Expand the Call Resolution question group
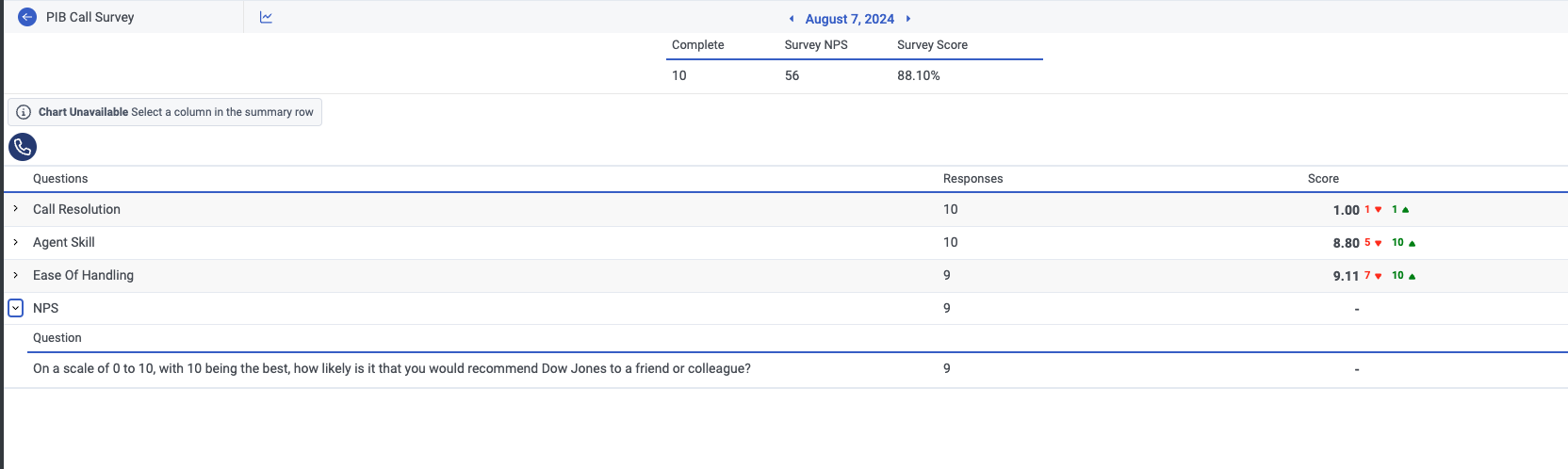This screenshot has width=1568, height=469. [16, 209]
